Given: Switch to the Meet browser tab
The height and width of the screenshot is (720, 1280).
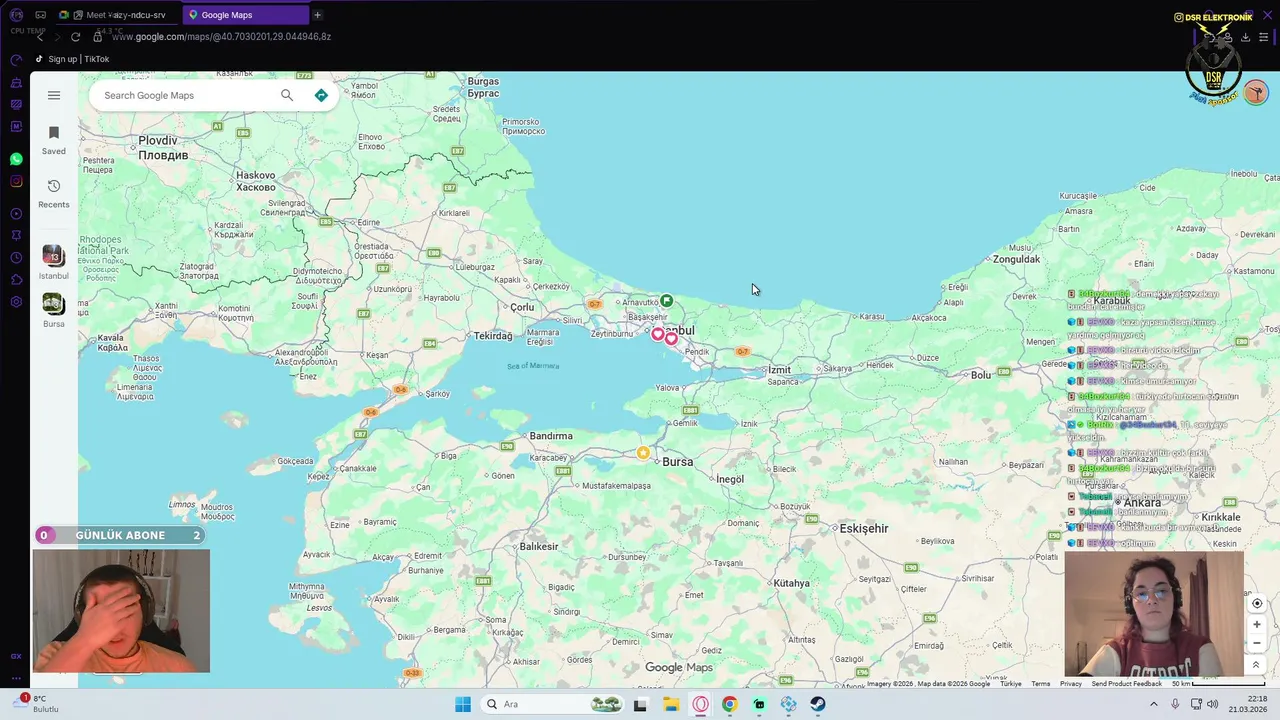Looking at the screenshot, I should tap(120, 15).
